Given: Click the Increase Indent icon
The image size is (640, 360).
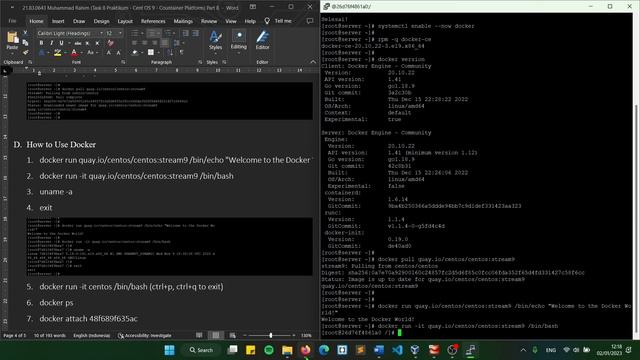Looking at the screenshot, I should pos(196,33).
